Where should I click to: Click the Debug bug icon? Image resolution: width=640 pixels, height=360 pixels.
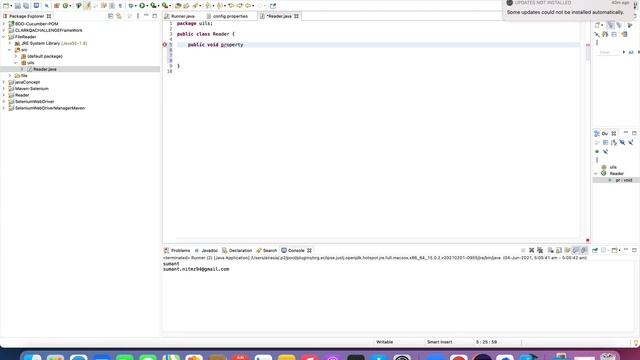(x=131, y=6)
